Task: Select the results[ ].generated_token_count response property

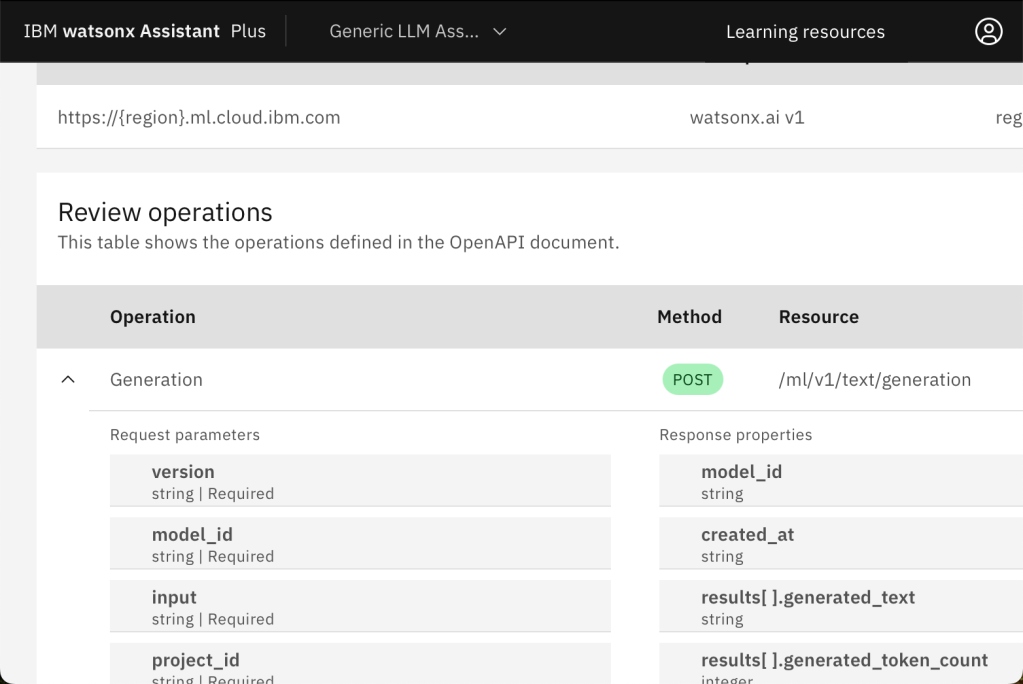Action: pyautogui.click(x=844, y=664)
